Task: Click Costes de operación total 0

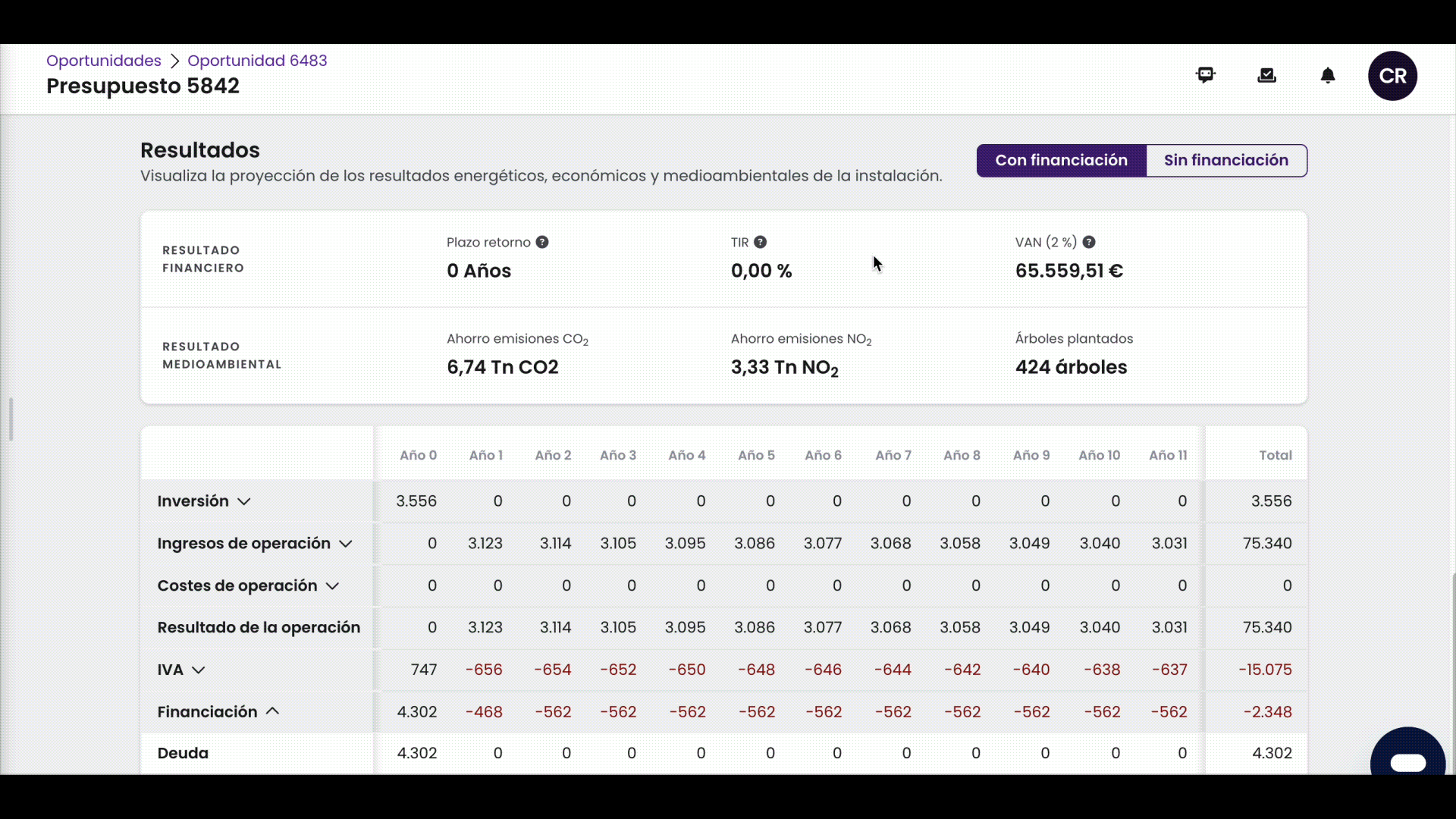Action: point(1287,586)
